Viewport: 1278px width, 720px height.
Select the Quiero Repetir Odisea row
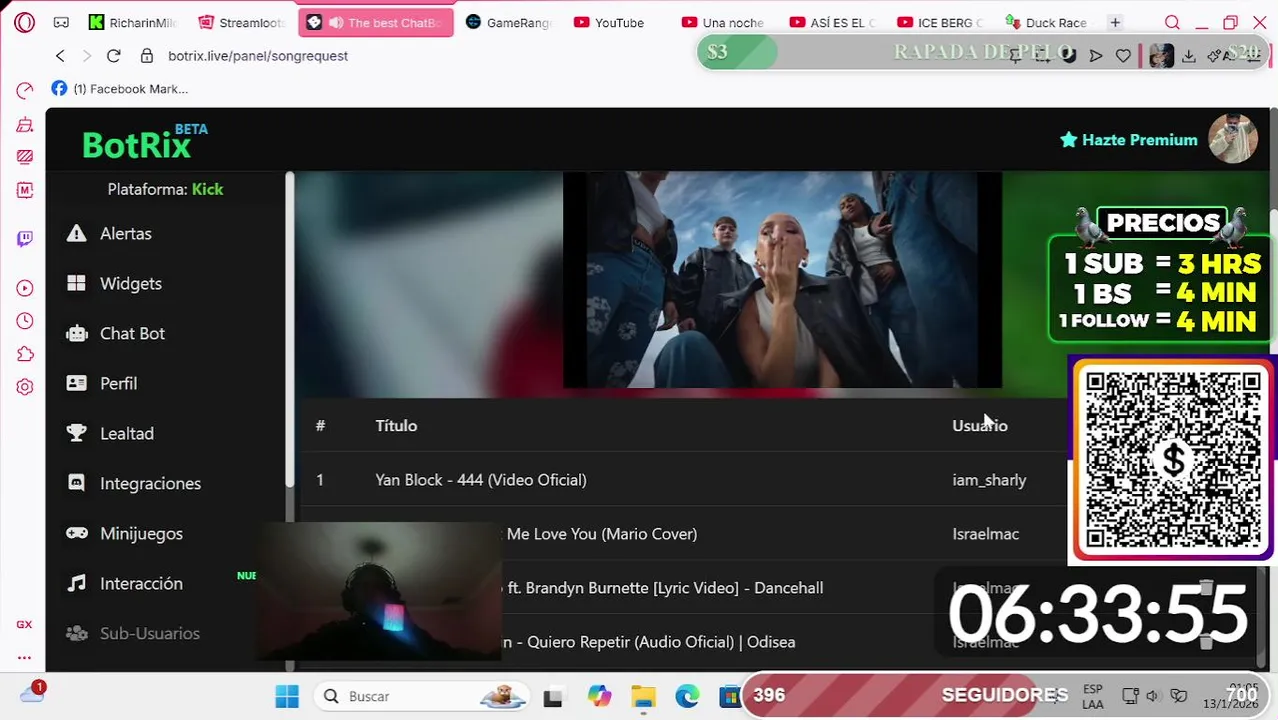[x=684, y=642]
